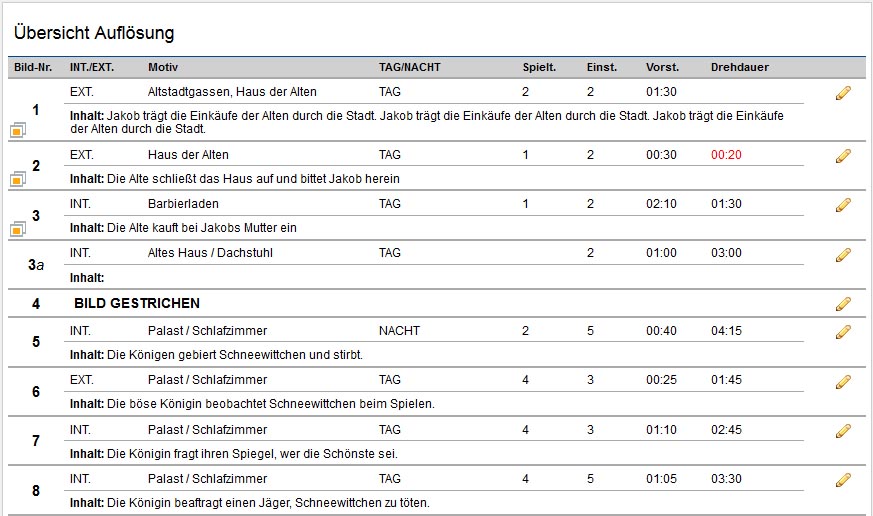Expand the orange stack icon under Bild 2
The image size is (873, 516).
[18, 179]
